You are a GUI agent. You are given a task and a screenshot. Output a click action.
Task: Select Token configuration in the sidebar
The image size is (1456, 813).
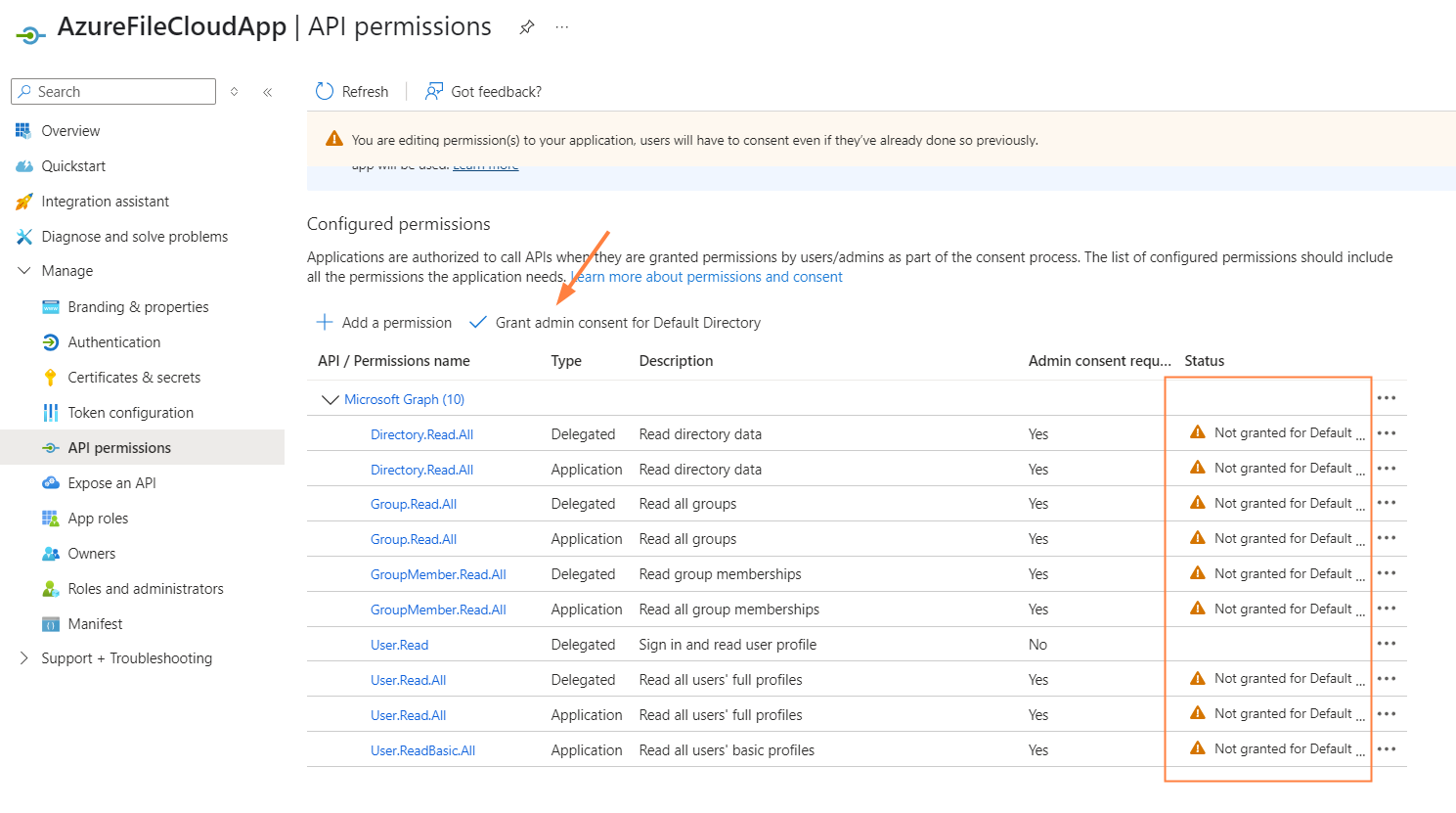(130, 413)
